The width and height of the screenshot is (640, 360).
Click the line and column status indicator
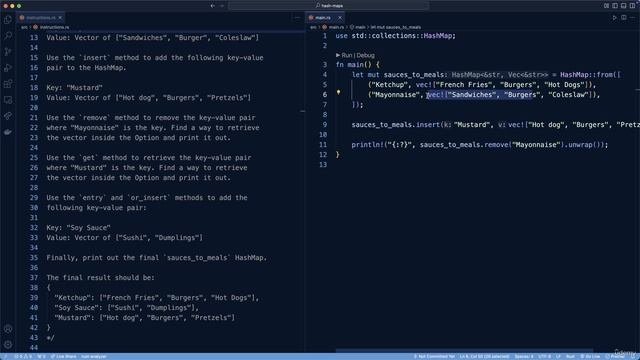click(484, 356)
